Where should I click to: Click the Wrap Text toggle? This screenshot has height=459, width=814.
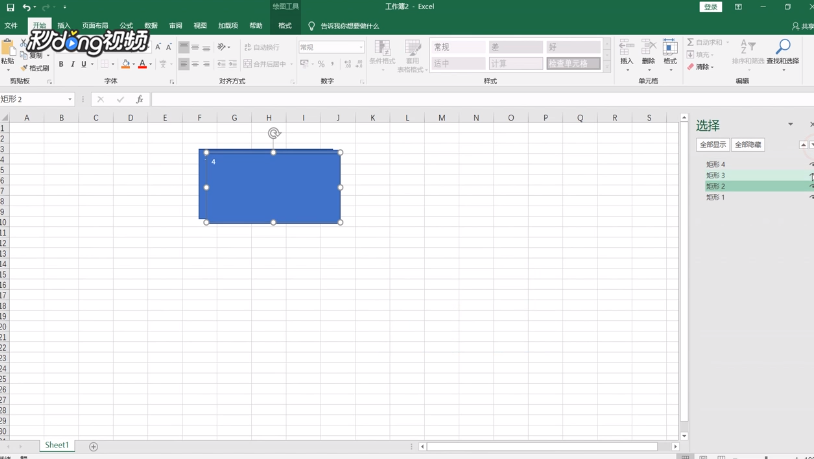262,47
